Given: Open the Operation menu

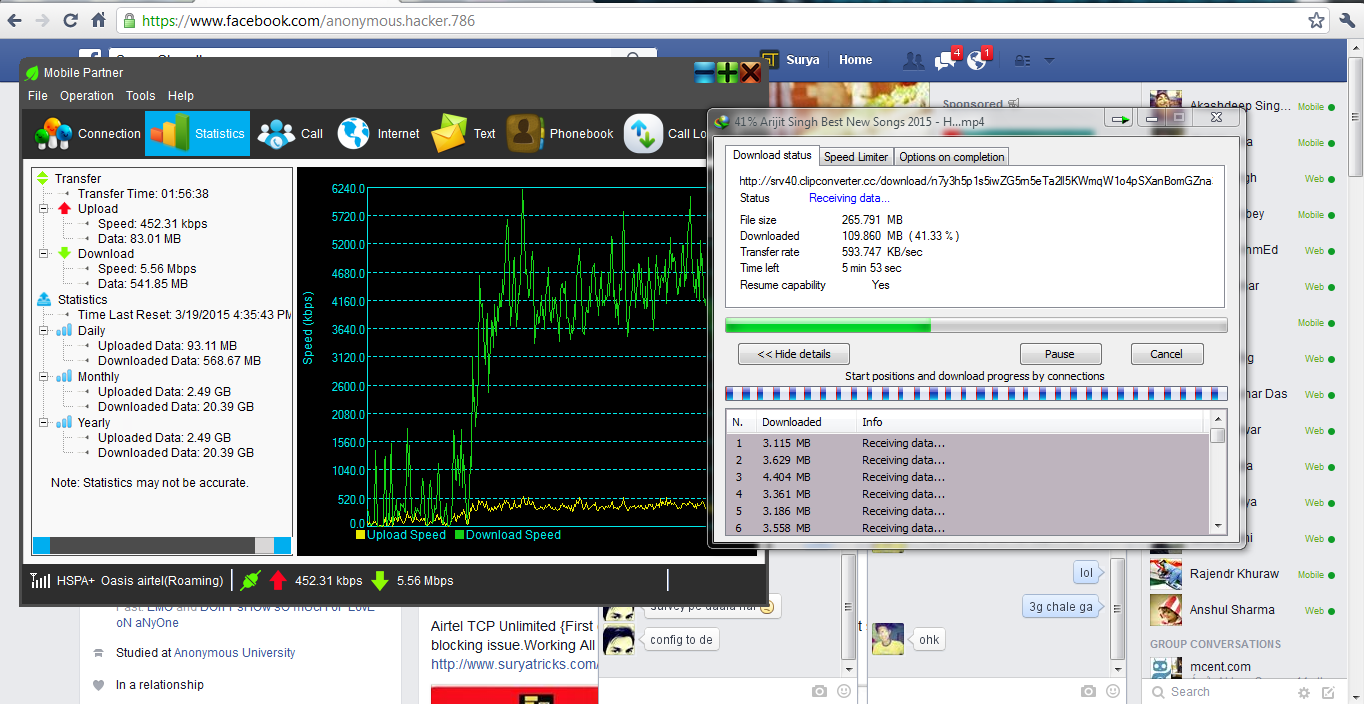Looking at the screenshot, I should pos(87,96).
